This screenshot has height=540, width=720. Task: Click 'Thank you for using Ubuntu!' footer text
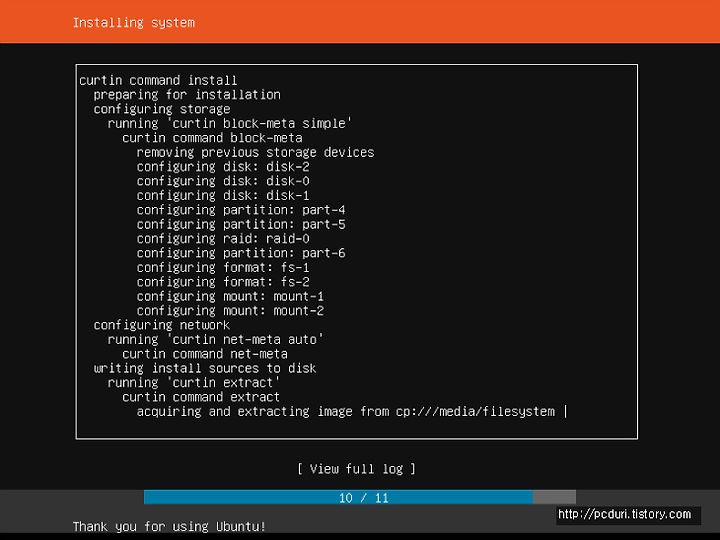coord(169,526)
